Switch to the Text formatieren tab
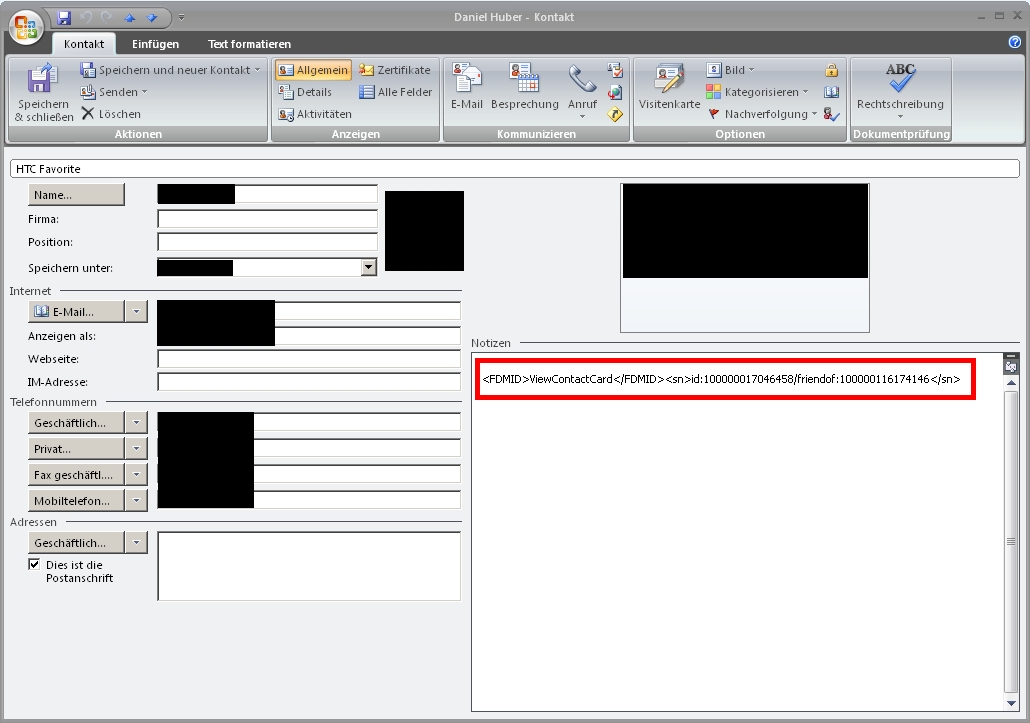Image resolution: width=1030 pixels, height=723 pixels. point(249,44)
